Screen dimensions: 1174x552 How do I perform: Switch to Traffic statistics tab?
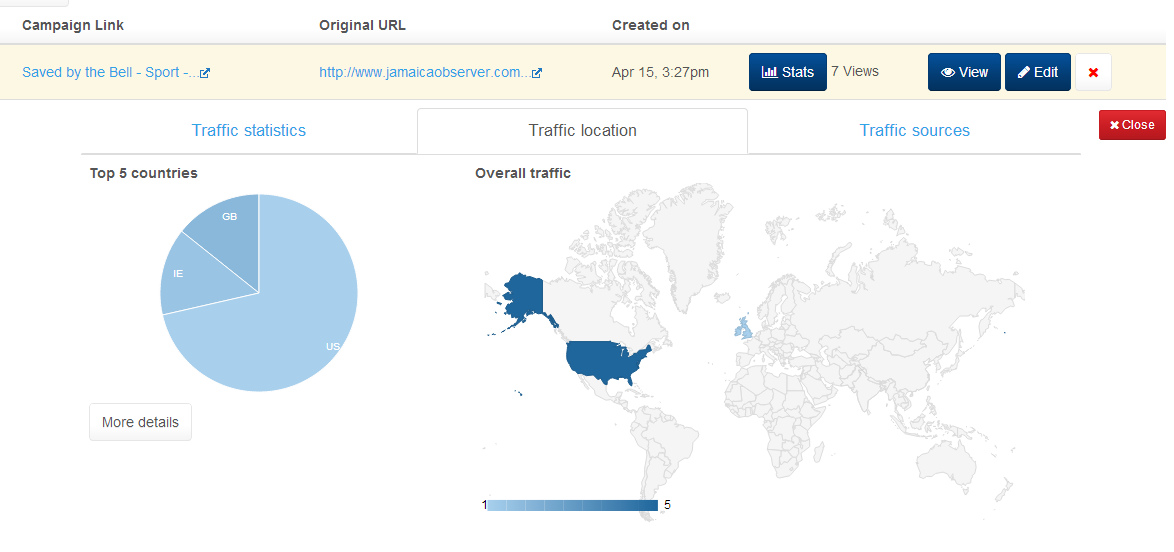point(249,130)
